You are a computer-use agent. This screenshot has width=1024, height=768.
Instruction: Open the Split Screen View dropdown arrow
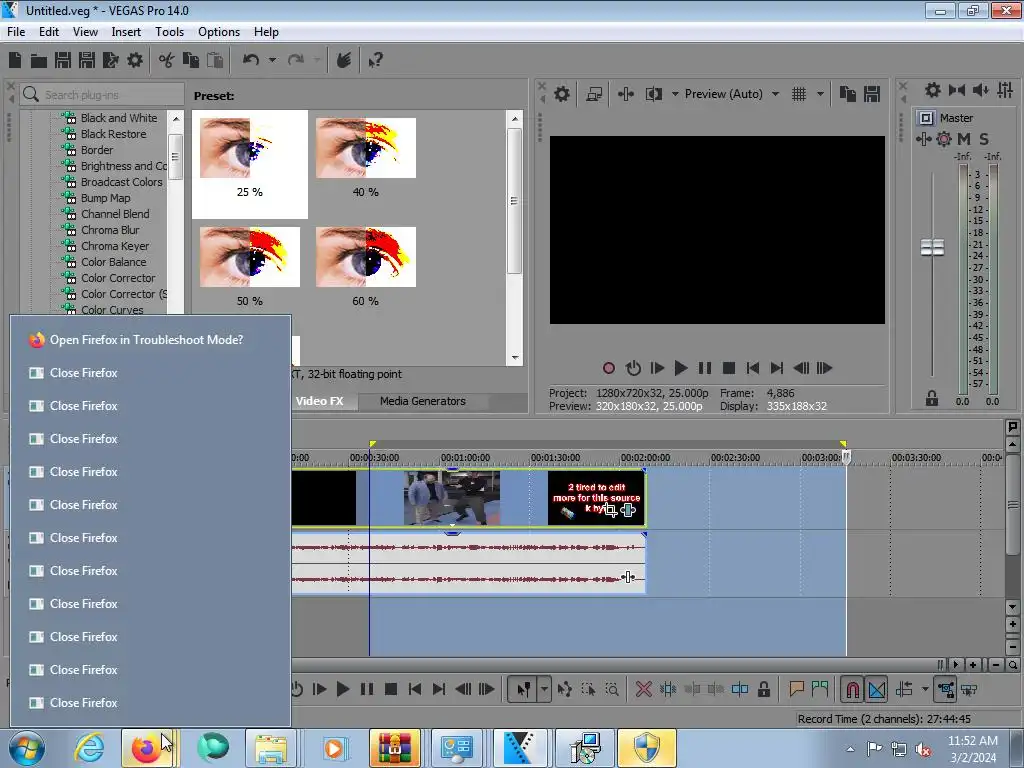click(675, 94)
